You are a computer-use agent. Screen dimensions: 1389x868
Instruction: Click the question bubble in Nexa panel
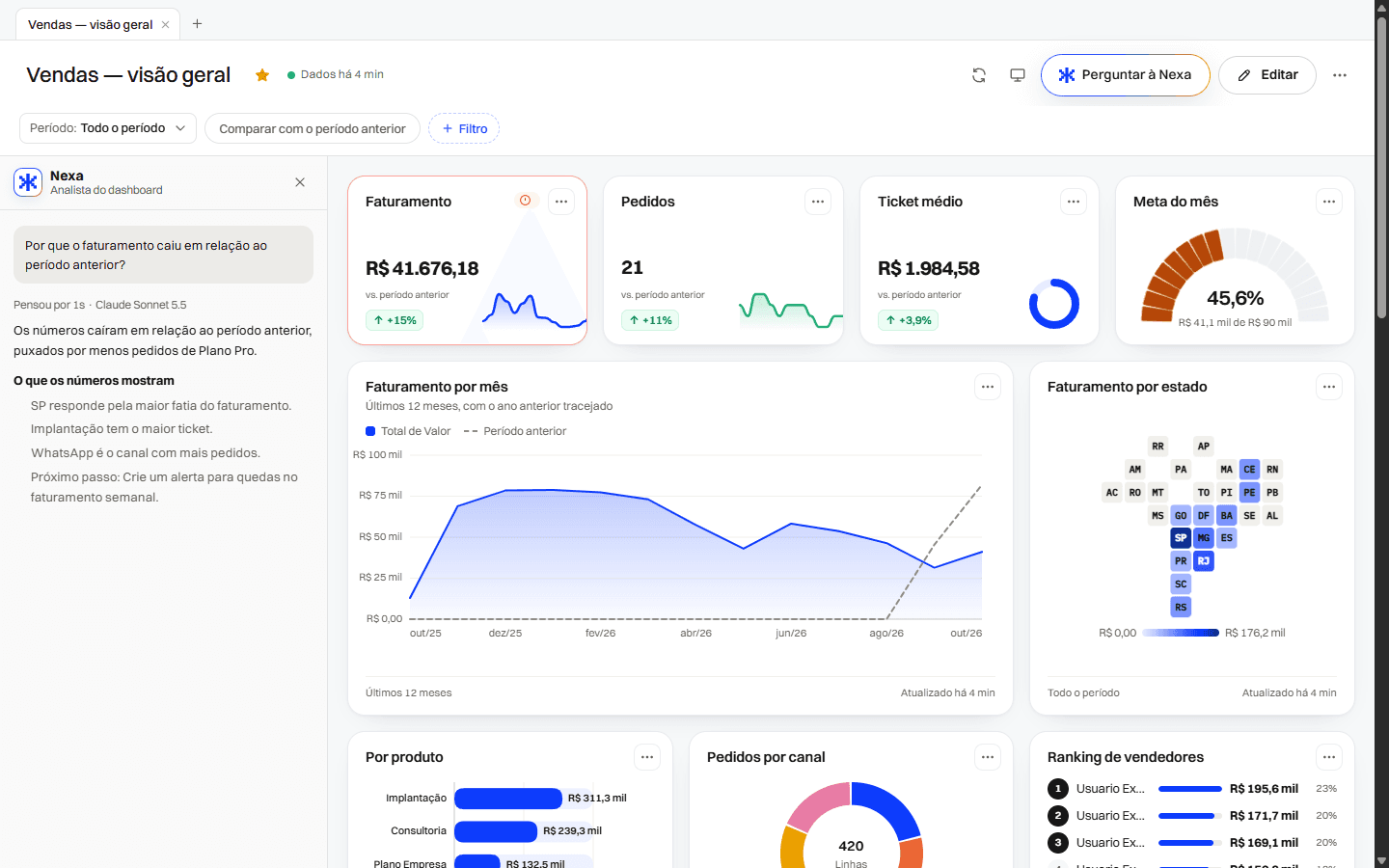[164, 255]
